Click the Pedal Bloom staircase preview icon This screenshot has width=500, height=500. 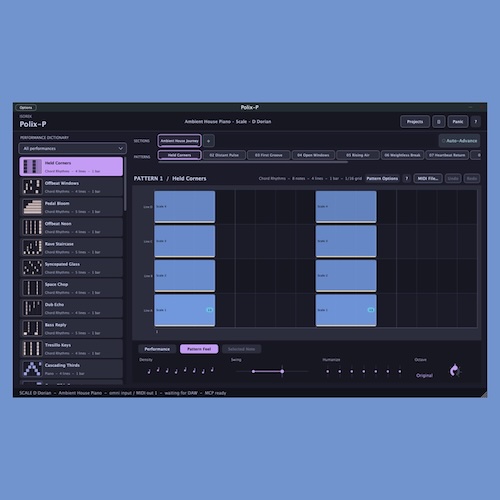tap(32, 207)
